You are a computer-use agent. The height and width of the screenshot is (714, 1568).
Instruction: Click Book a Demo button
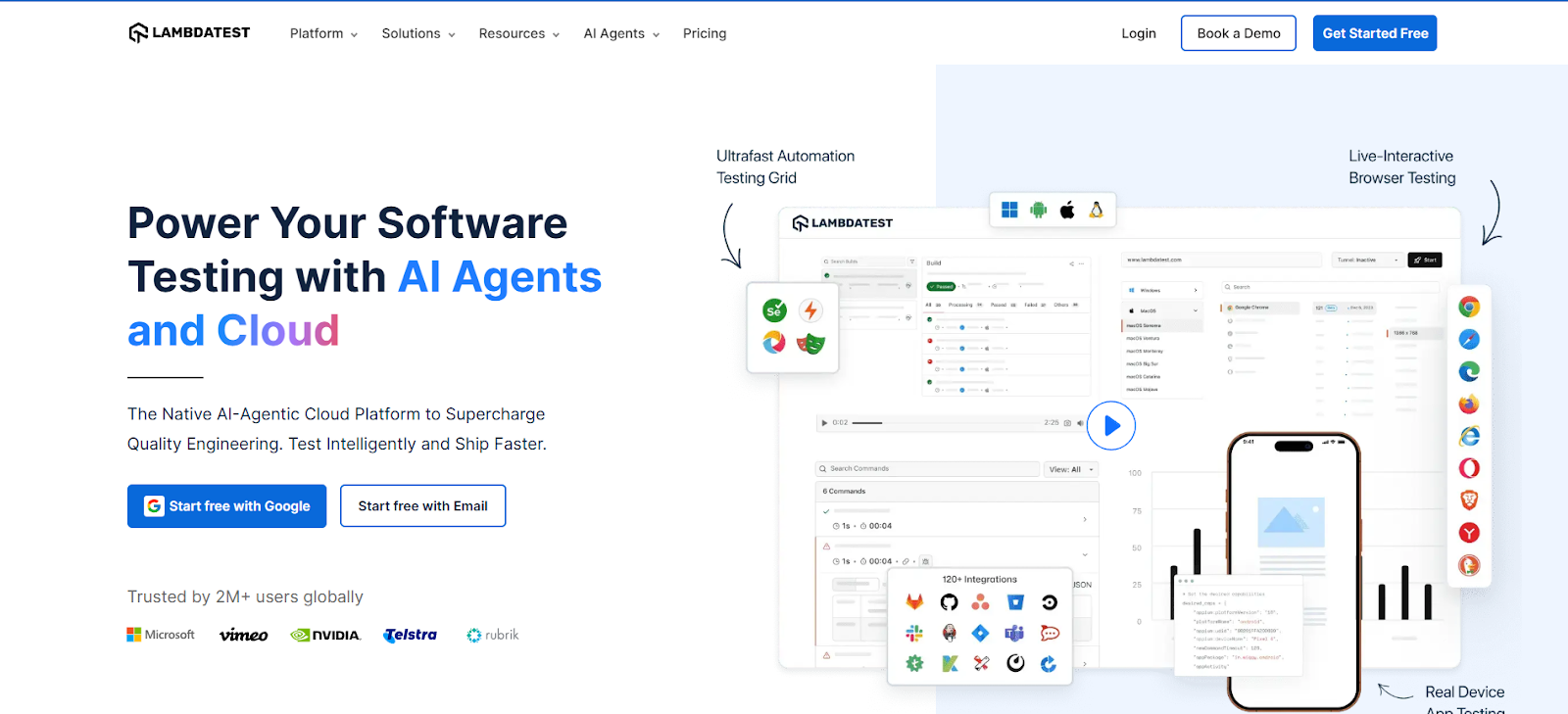click(1239, 33)
